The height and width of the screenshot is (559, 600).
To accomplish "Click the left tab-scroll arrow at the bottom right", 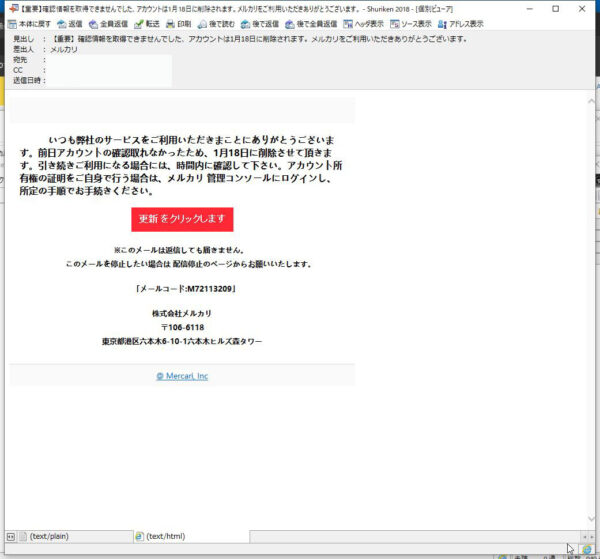I will [585, 537].
